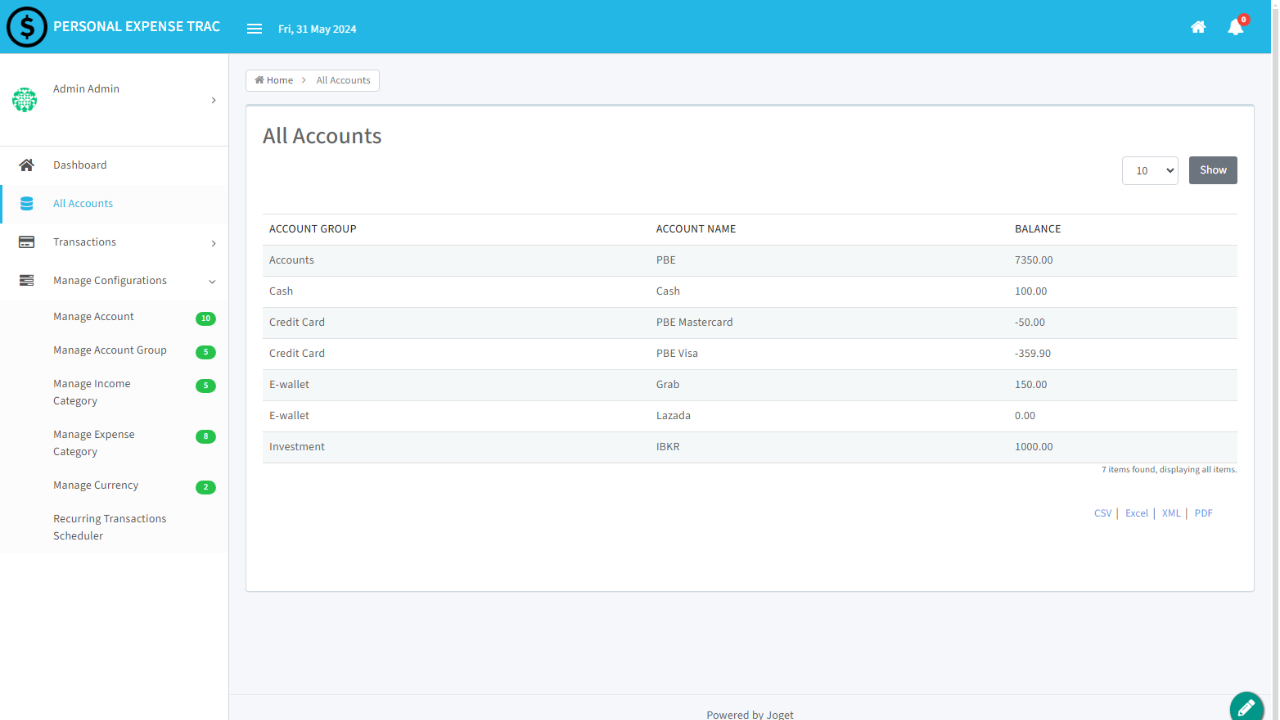Expand the Transactions submenu arrow
The height and width of the screenshot is (720, 1280).
pyautogui.click(x=213, y=243)
